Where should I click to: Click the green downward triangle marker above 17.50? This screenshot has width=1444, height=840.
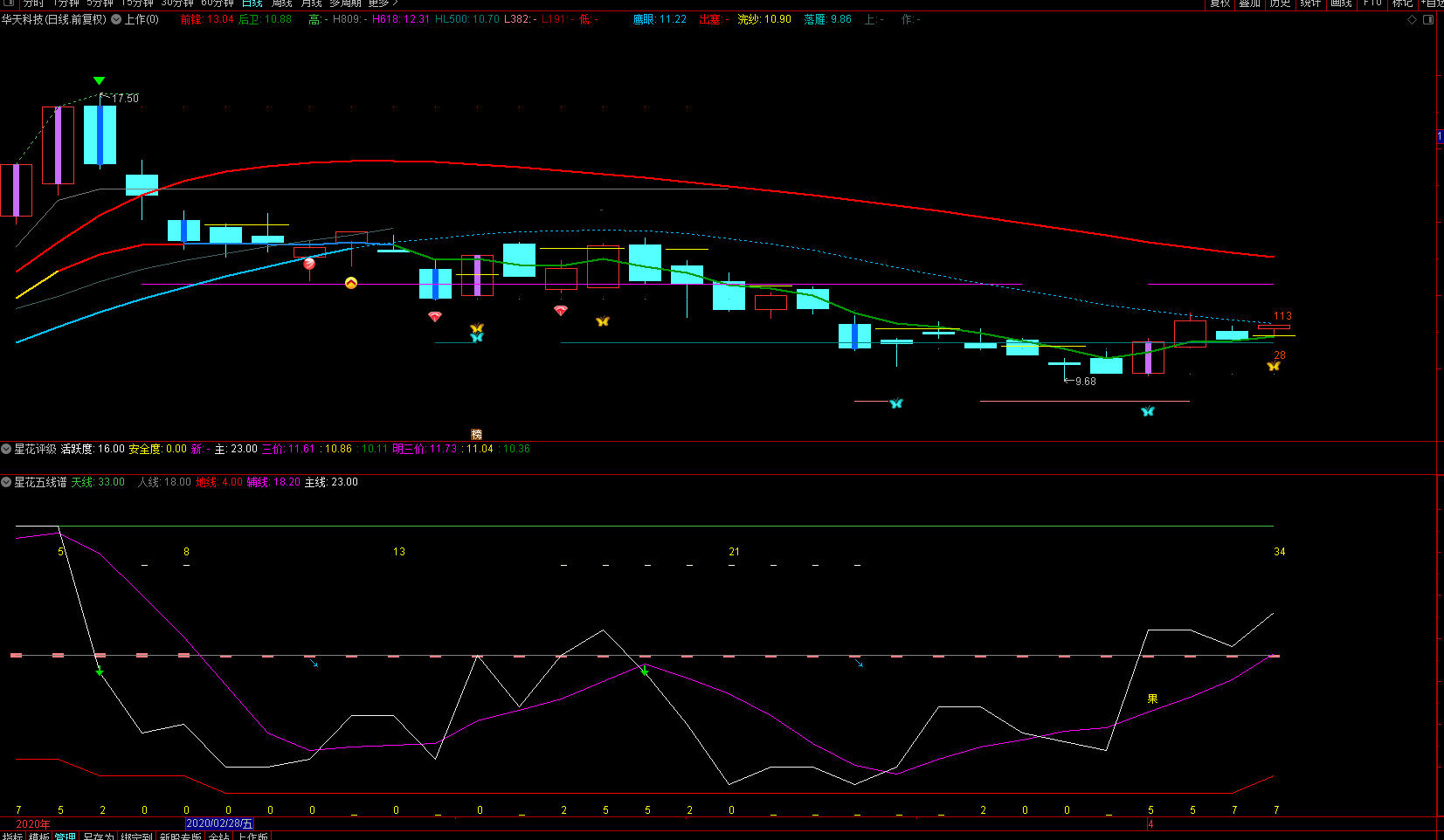pos(99,80)
